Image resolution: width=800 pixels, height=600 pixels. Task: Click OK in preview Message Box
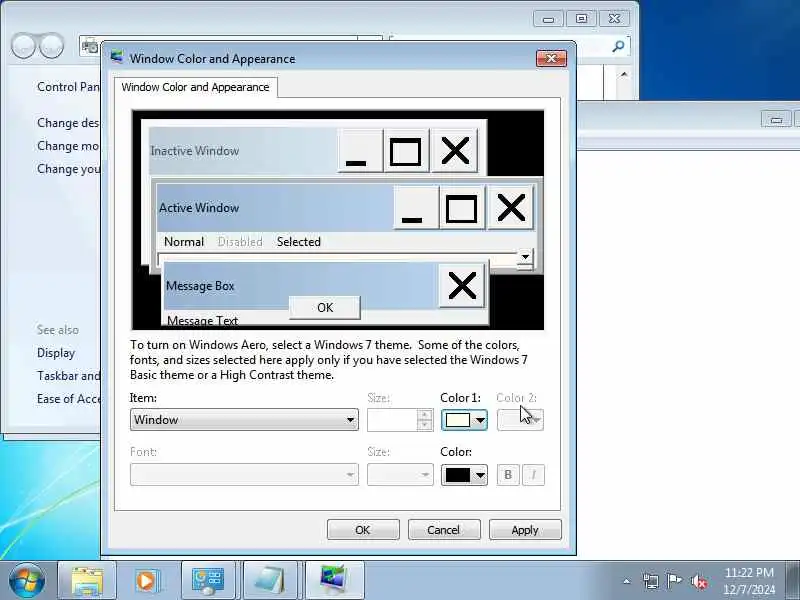click(325, 308)
